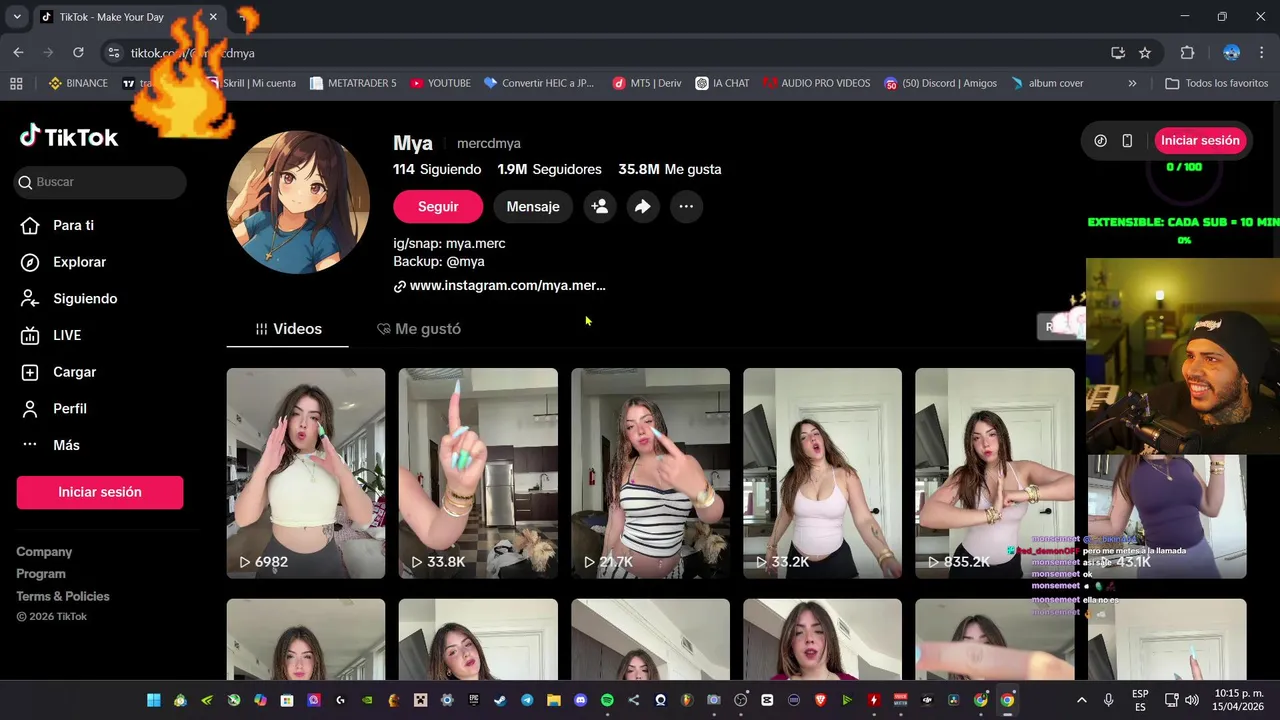Open the video with 33.8K views
This screenshot has height=720, width=1280.
478,473
